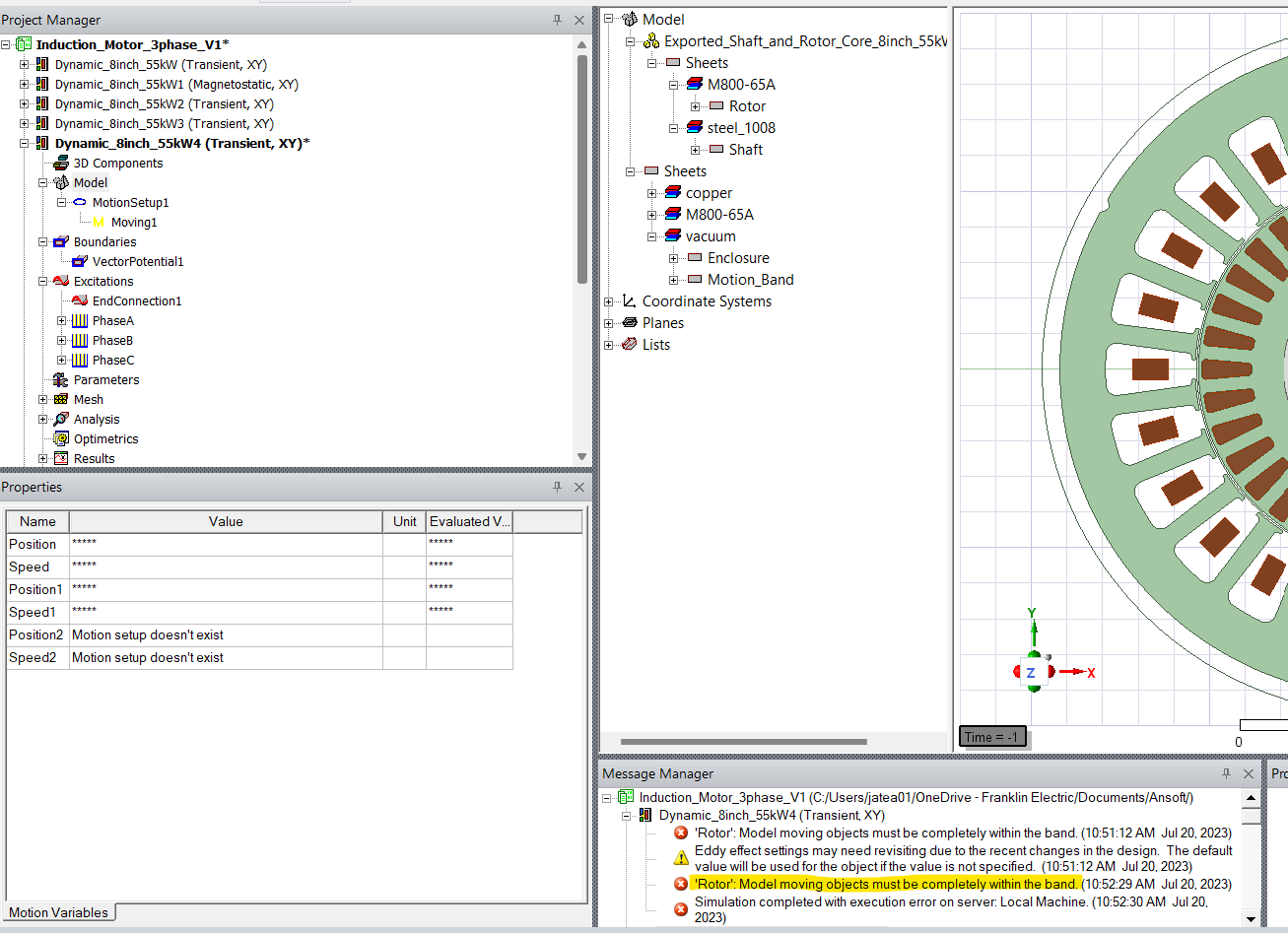Image resolution: width=1288 pixels, height=933 pixels.
Task: Select the Dynamic_8inch_55kW design icon
Action: tap(42, 64)
